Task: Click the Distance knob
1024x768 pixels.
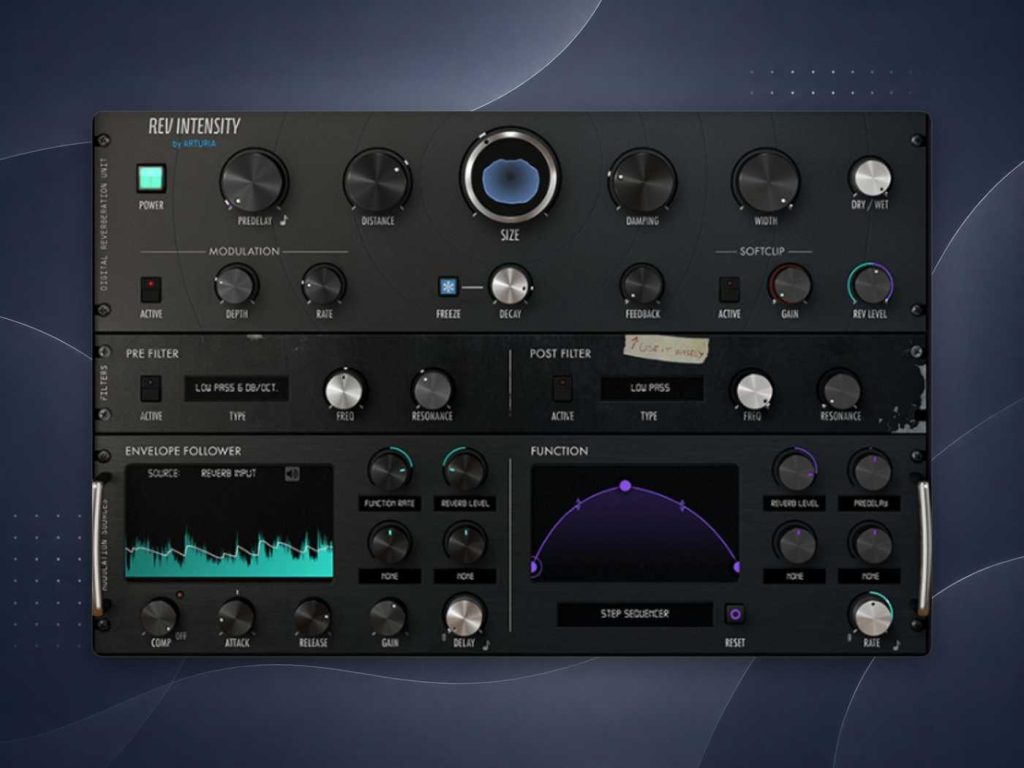Action: [377, 181]
